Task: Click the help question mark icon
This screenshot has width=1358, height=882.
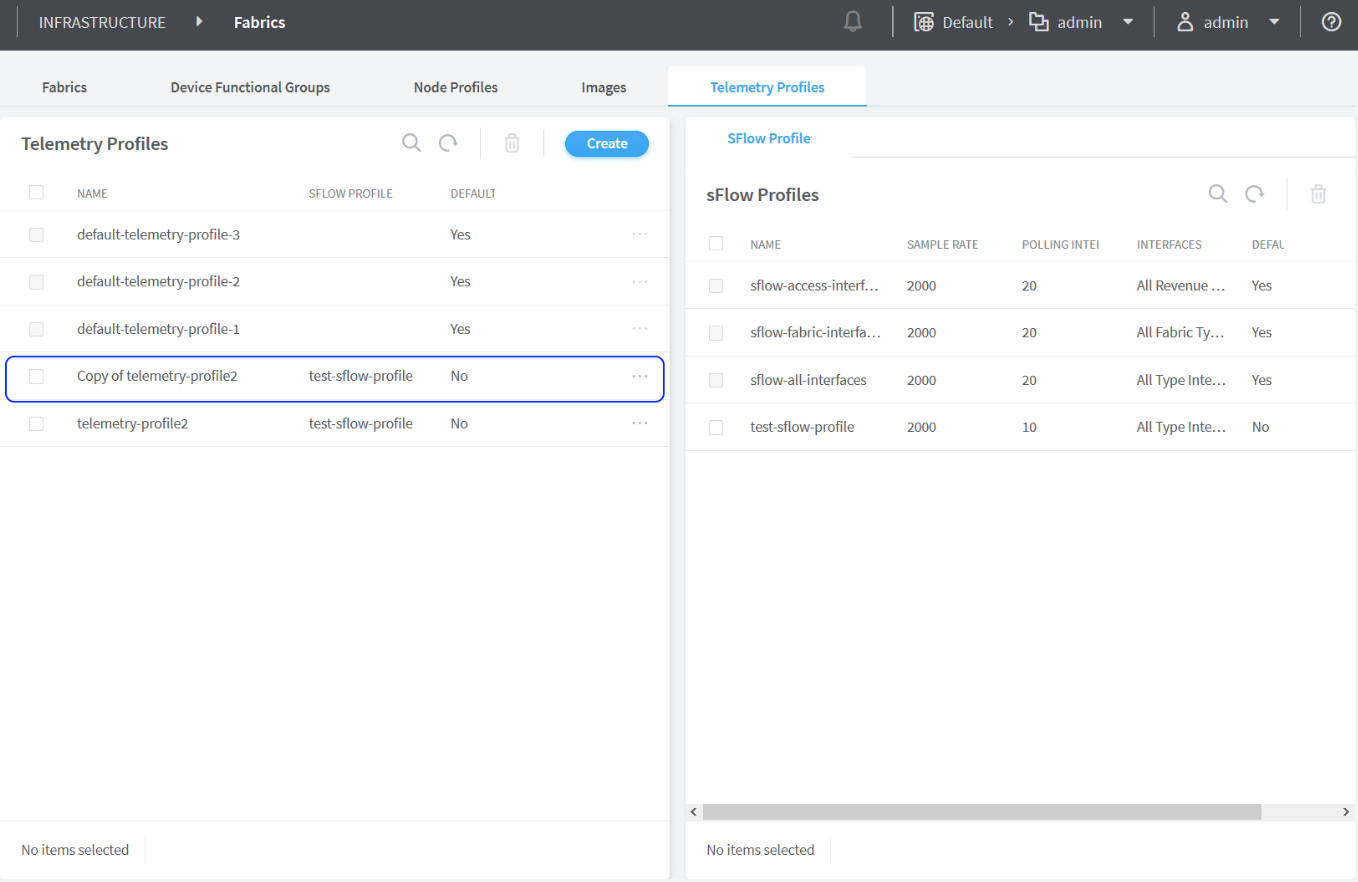Action: tap(1331, 22)
